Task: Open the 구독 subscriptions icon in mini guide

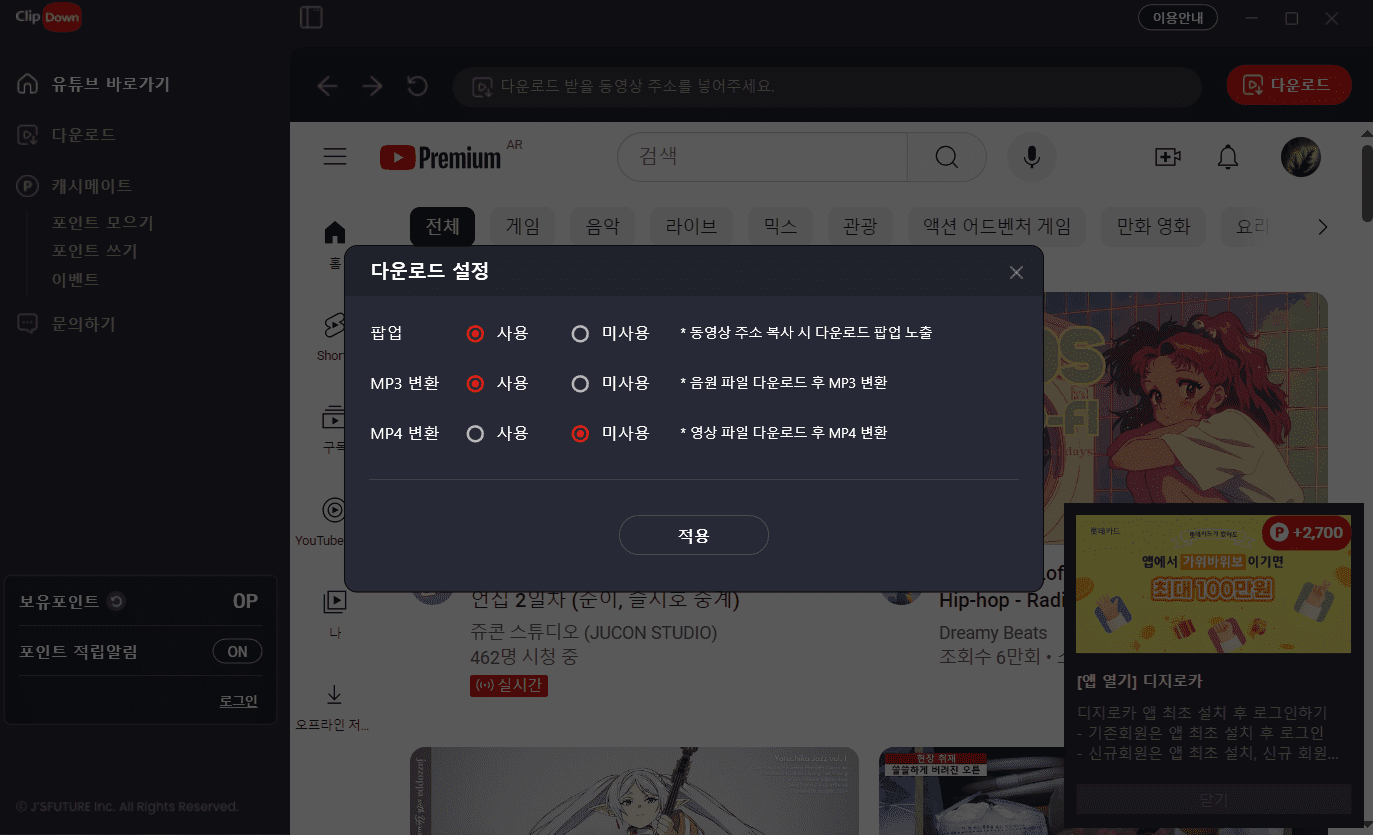Action: point(333,417)
